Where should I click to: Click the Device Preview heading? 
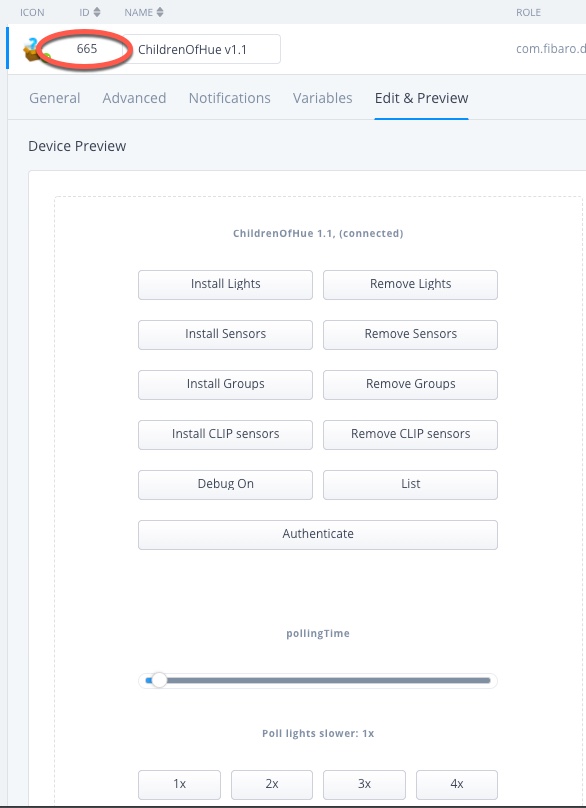(77, 146)
